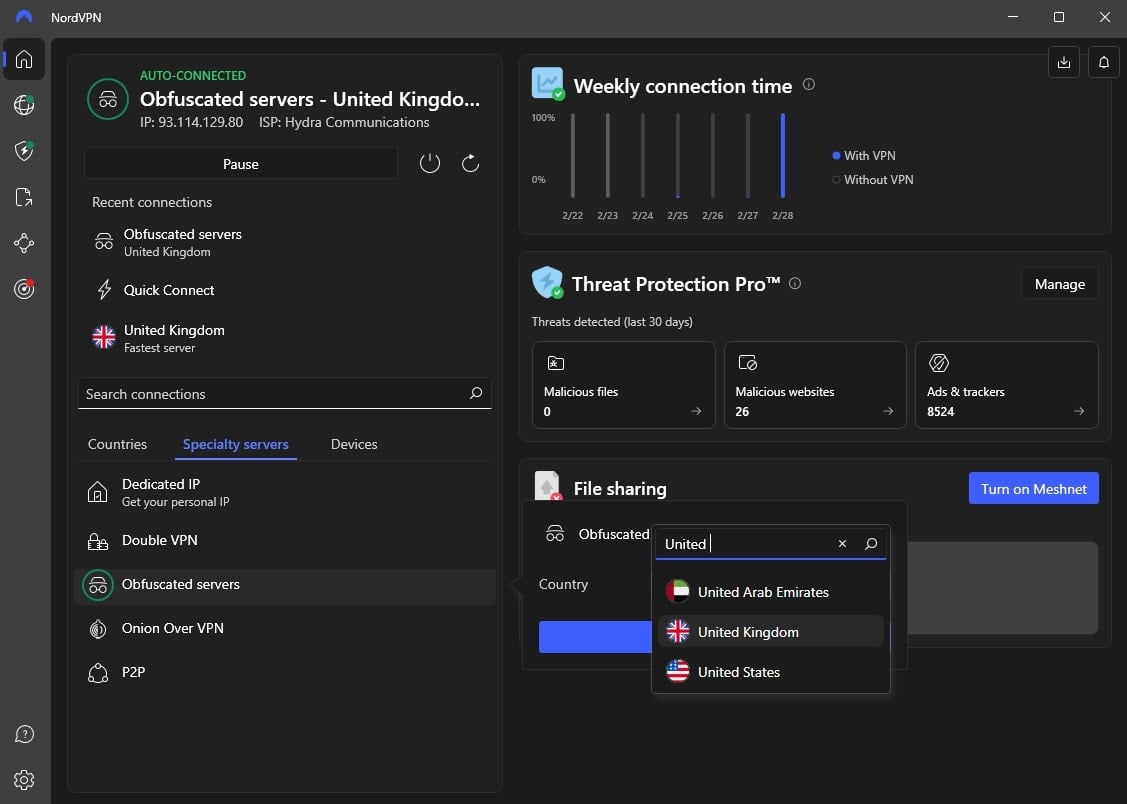Image resolution: width=1127 pixels, height=804 pixels.
Task: Open the Malicious websites threat card
Action: [814, 385]
